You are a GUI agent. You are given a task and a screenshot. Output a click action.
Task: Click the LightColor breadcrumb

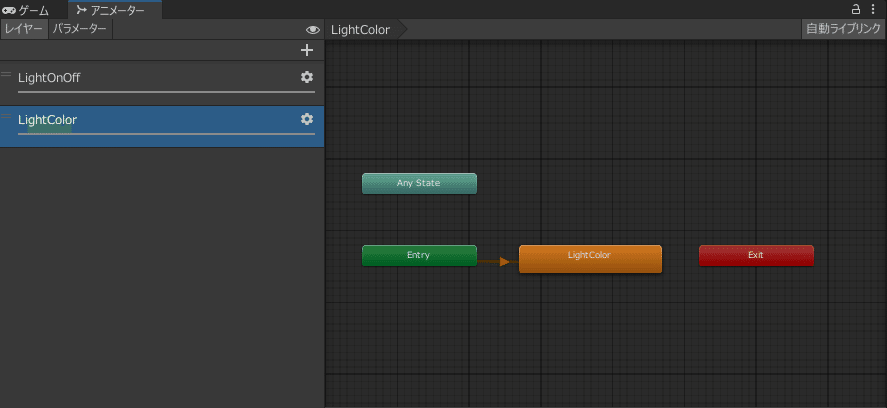tap(360, 30)
